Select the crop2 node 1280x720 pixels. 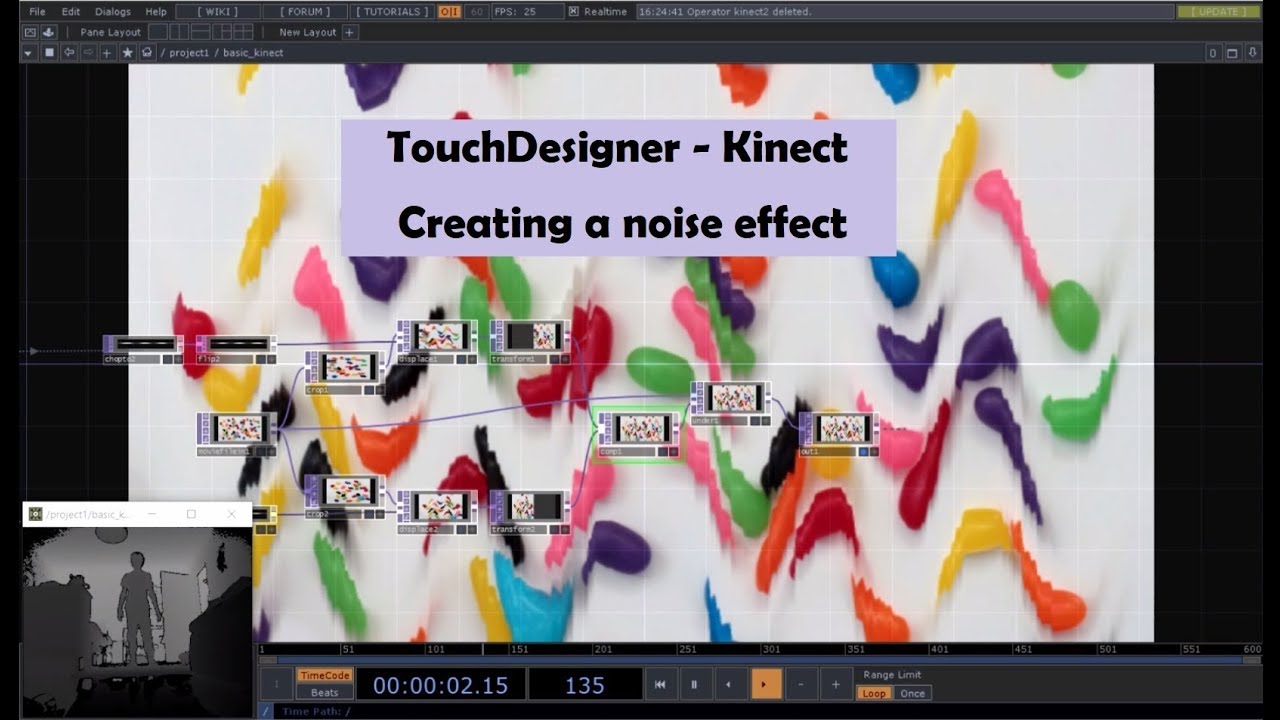pos(345,497)
